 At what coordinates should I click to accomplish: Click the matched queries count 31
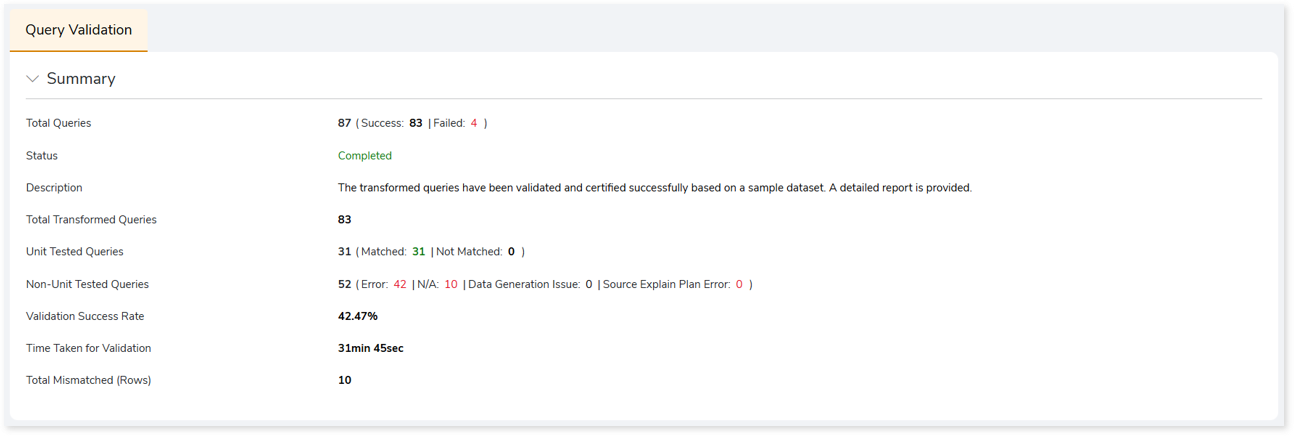[419, 252]
